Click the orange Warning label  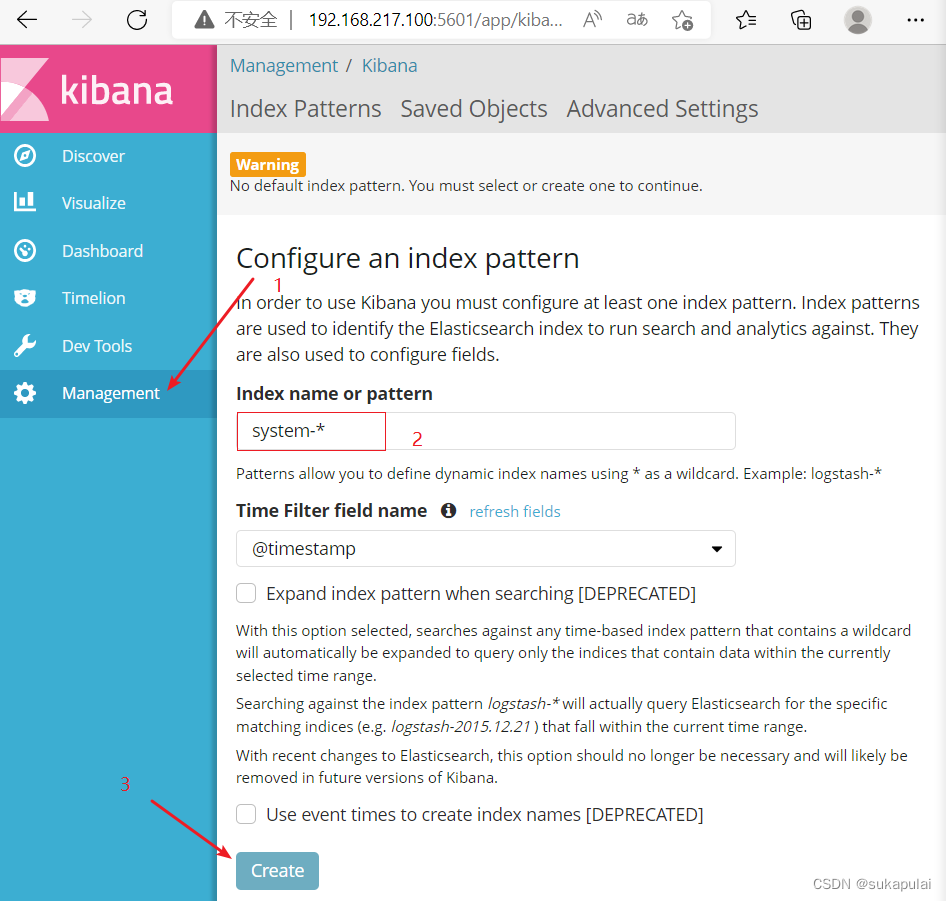[267, 164]
